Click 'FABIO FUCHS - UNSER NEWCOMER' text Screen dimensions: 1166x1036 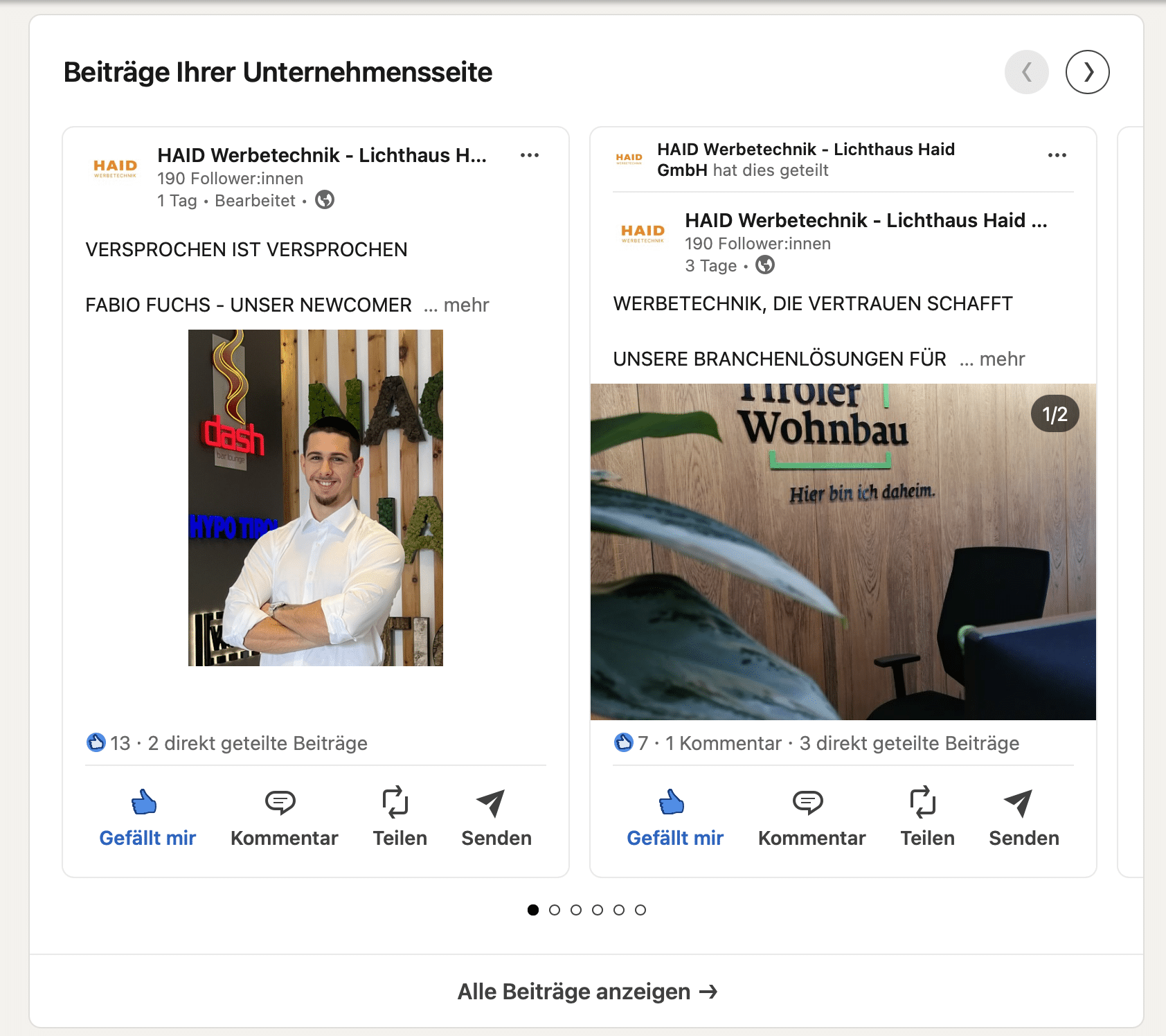pos(249,305)
